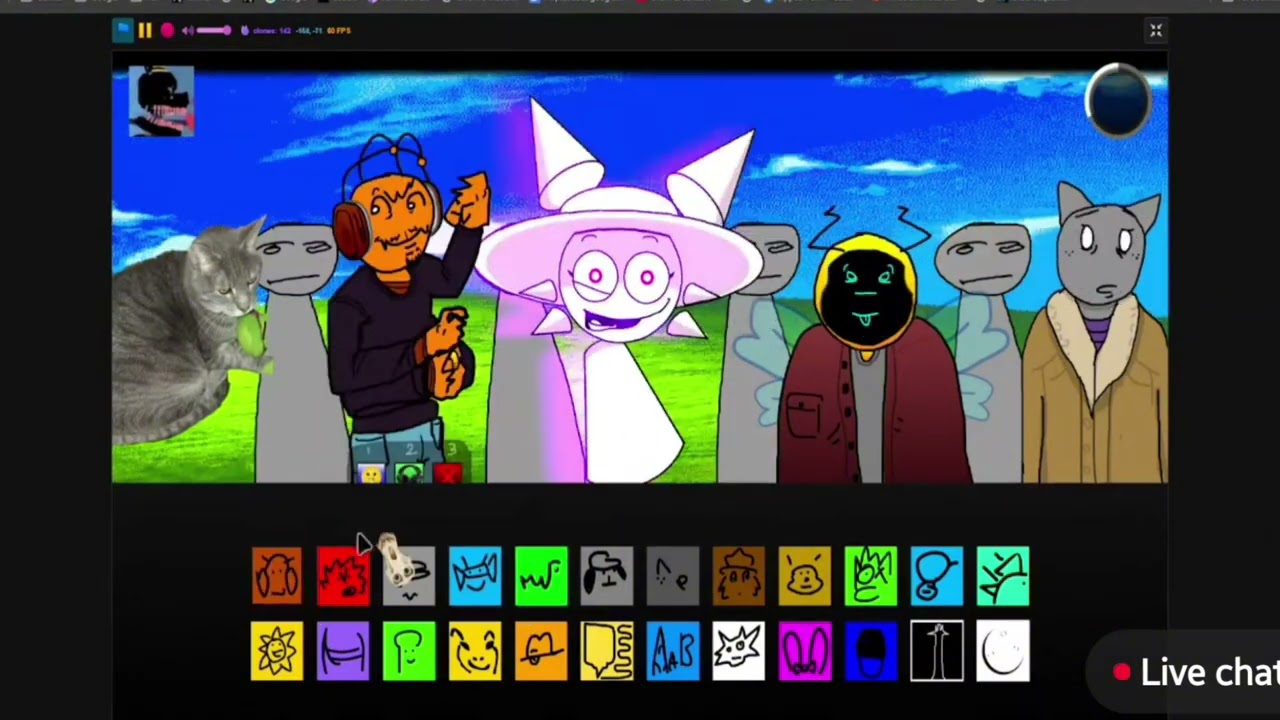
Task: Choose the light blue whiskered-face character icon
Action: coord(475,576)
